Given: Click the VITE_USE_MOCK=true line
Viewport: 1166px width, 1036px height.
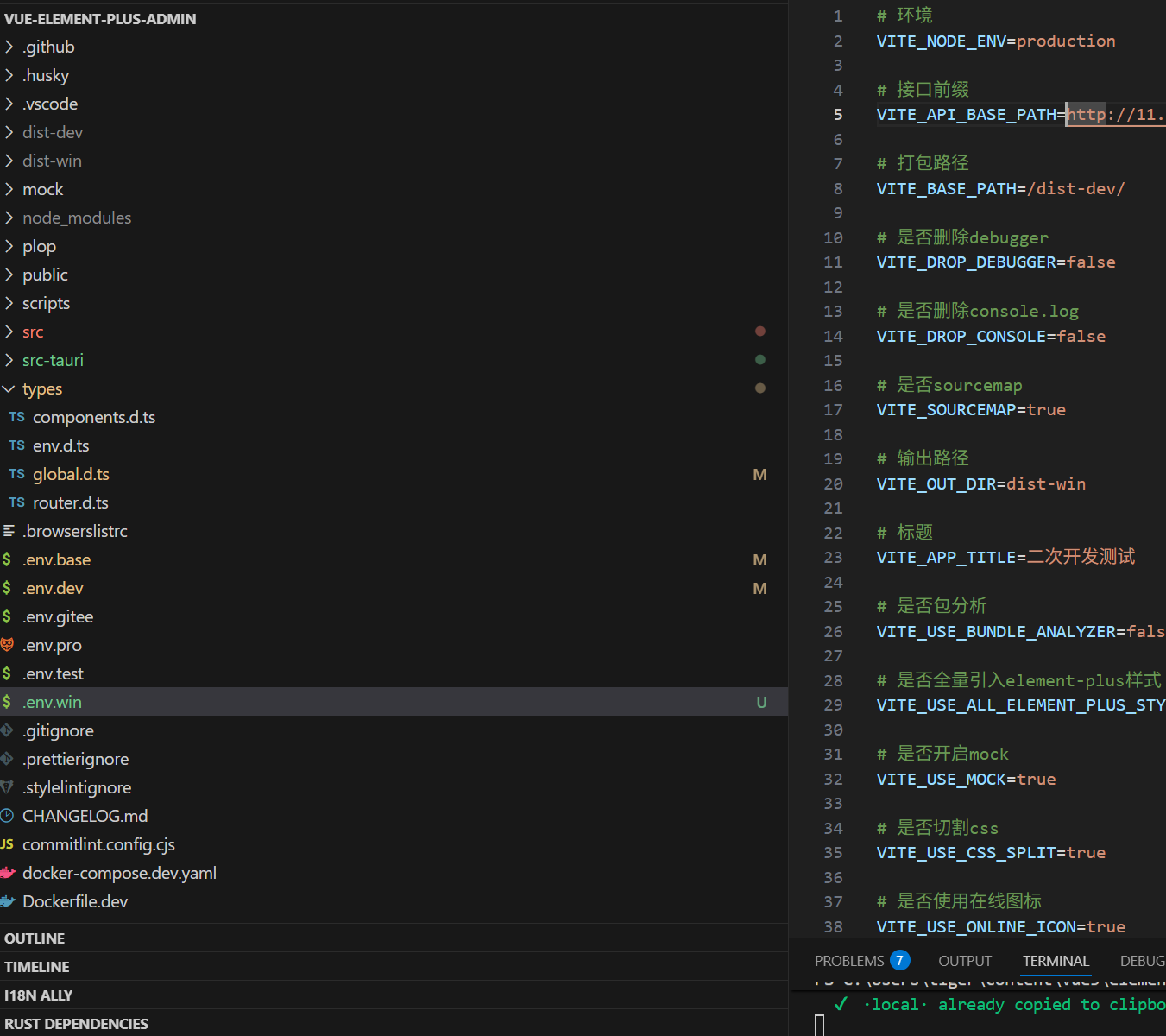Looking at the screenshot, I should (x=967, y=780).
